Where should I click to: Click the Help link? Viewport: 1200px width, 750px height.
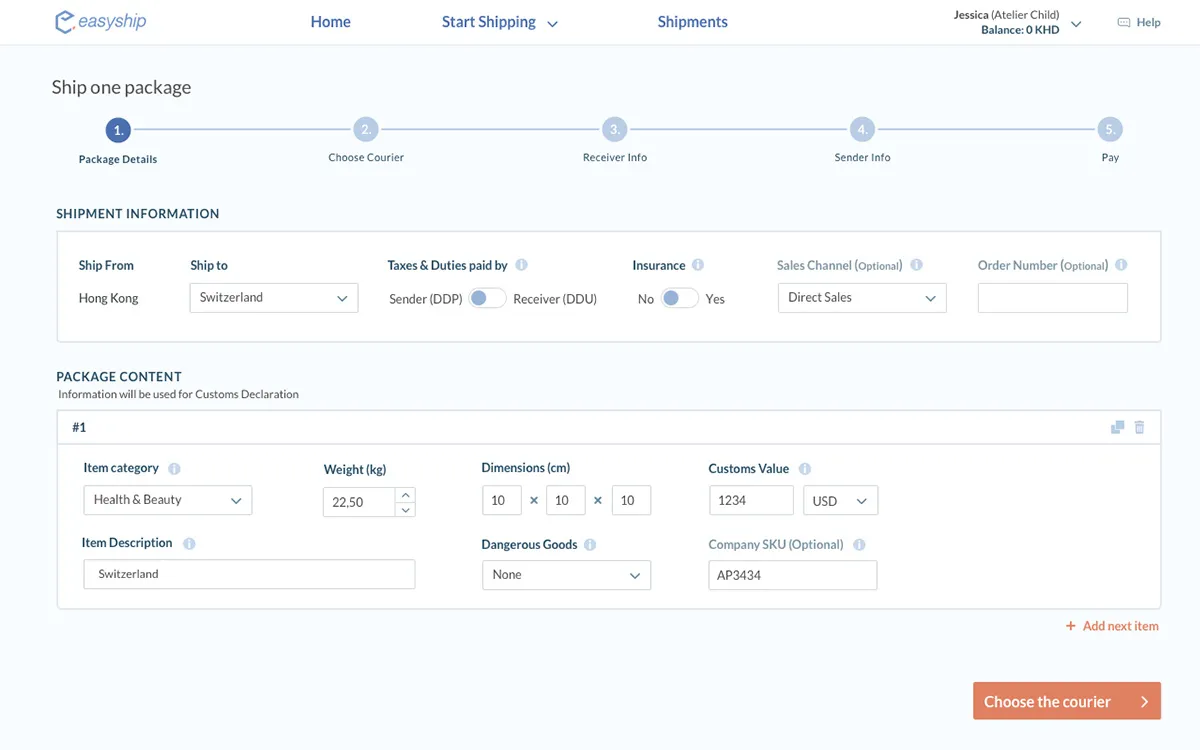(x=1148, y=22)
